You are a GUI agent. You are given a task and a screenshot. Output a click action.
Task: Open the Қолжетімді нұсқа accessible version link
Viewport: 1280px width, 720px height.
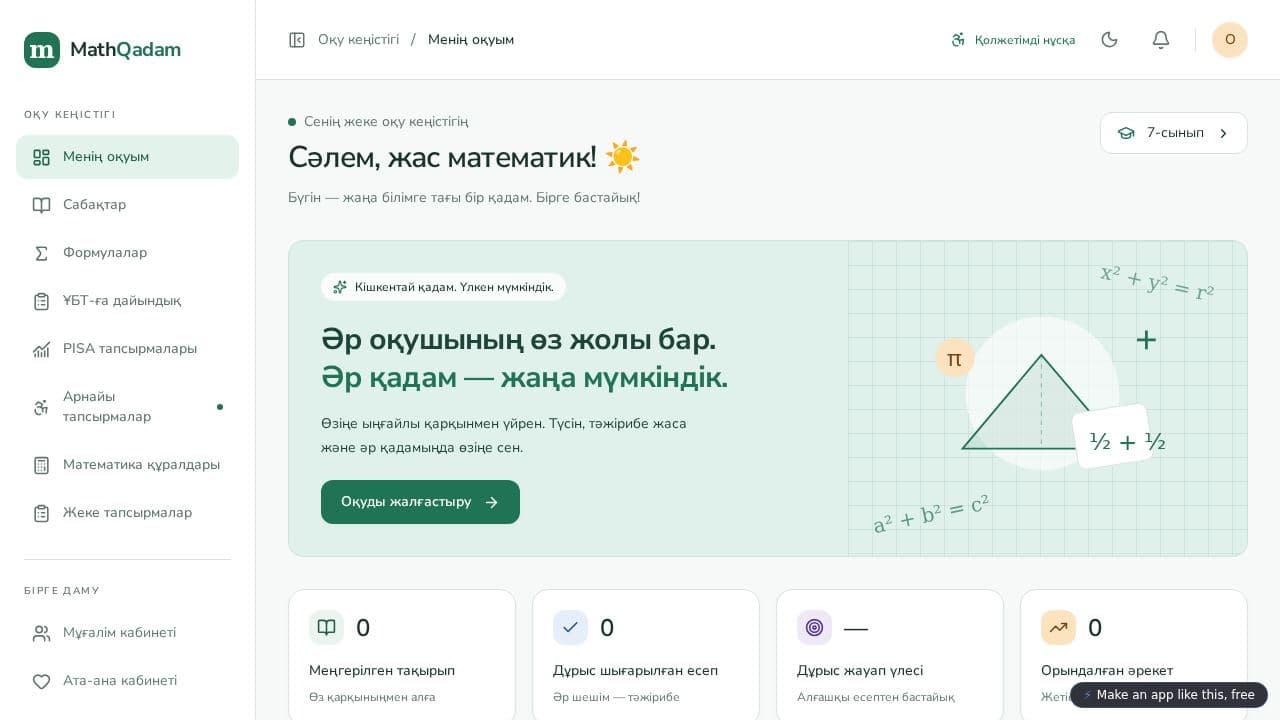[1013, 40]
